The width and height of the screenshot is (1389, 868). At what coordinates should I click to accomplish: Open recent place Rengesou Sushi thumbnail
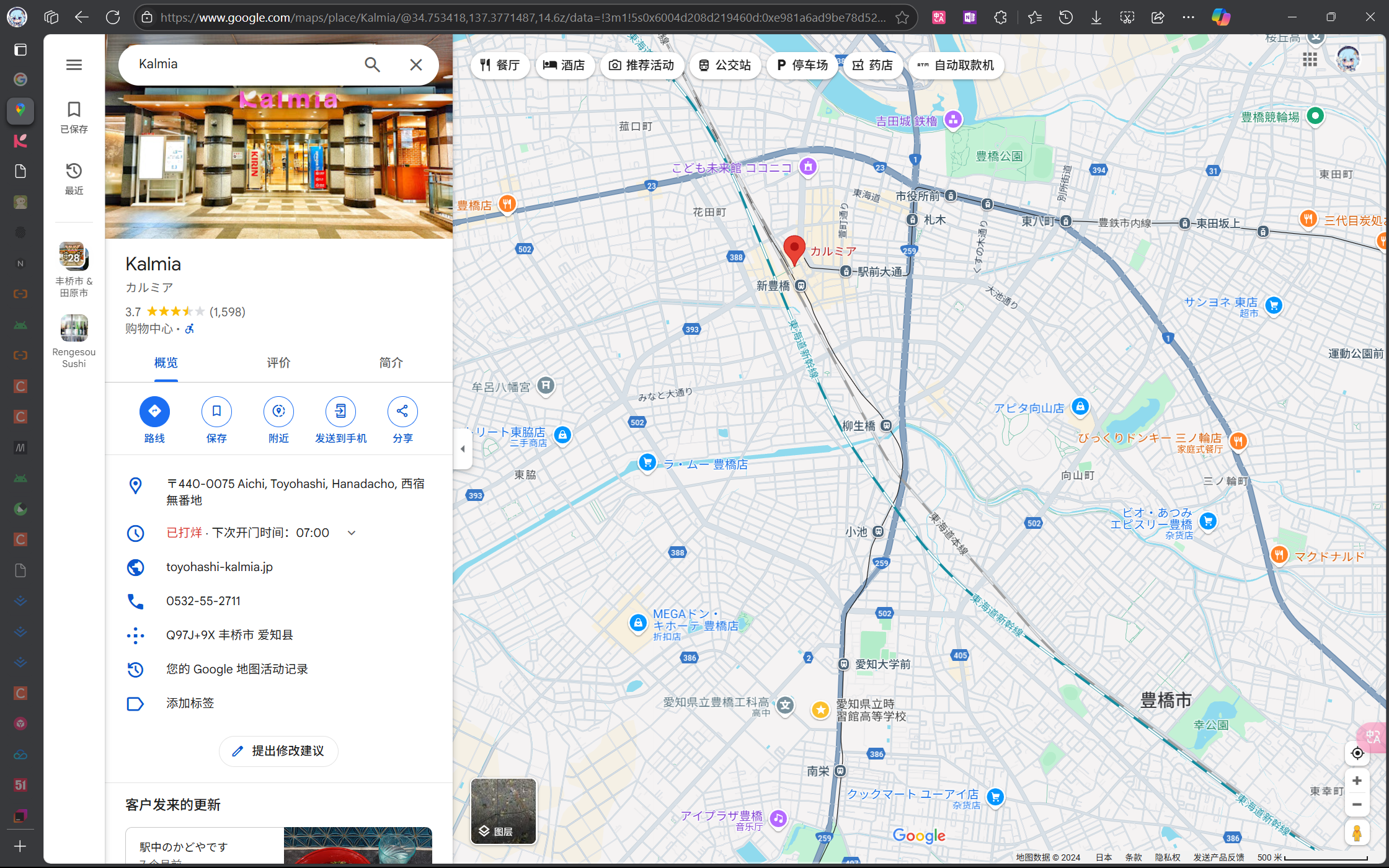(x=74, y=328)
